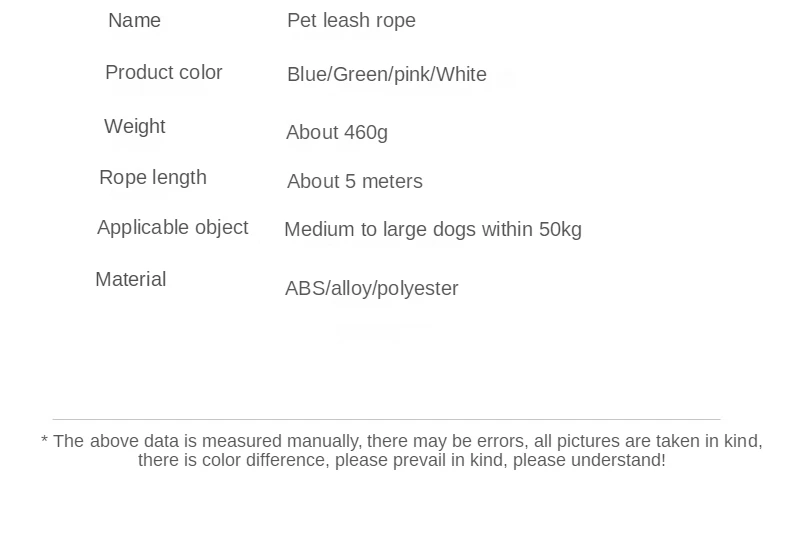Click the word "Blue" in colors
This screenshot has width=789, height=555.
click(x=307, y=75)
